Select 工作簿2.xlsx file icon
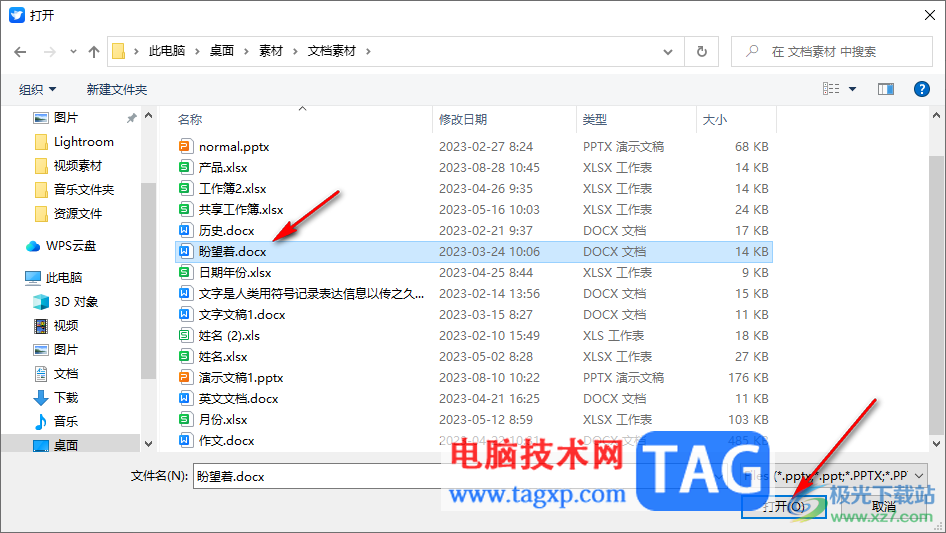946x533 pixels. pos(185,188)
